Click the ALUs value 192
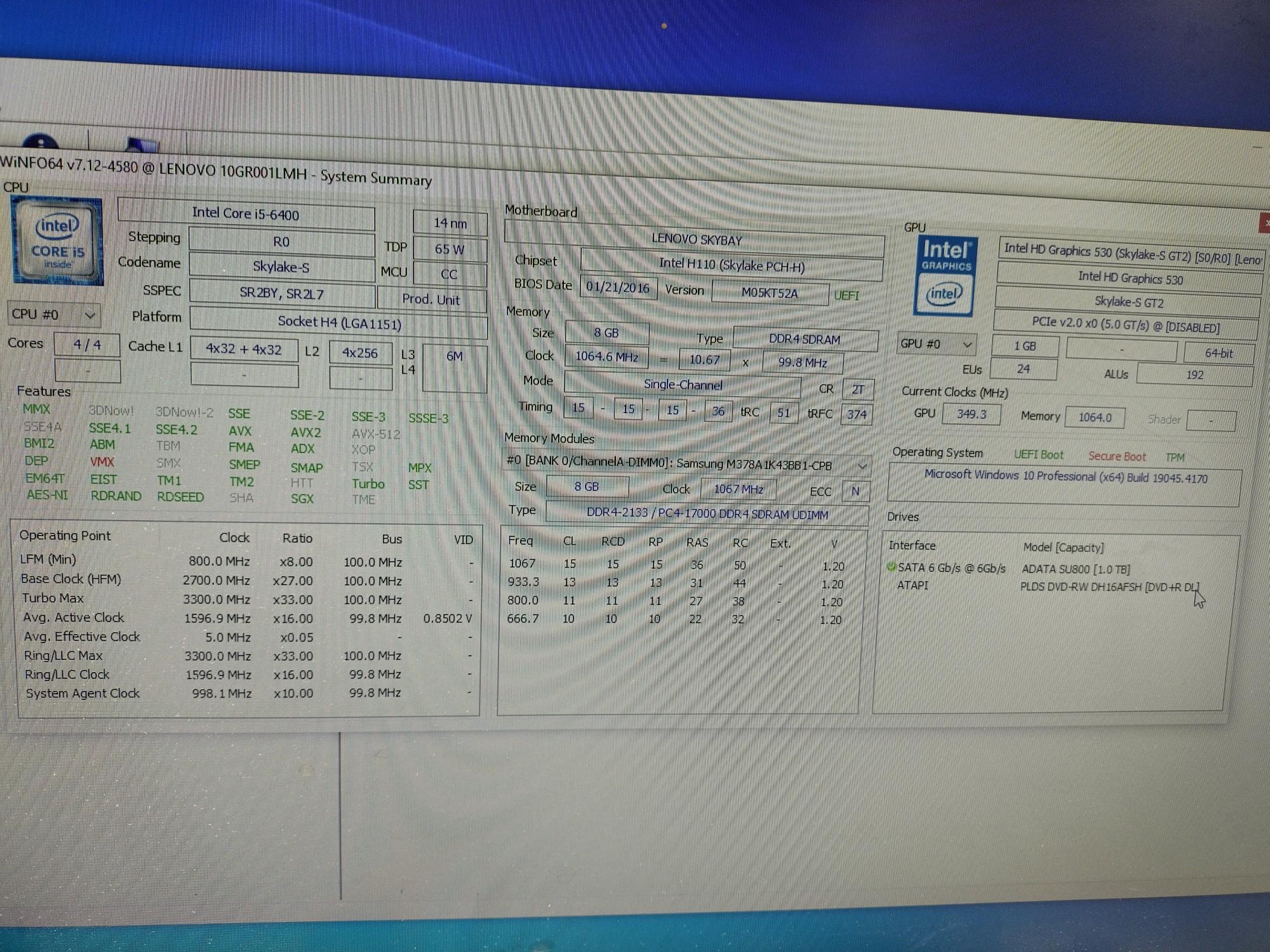 pyautogui.click(x=1194, y=375)
